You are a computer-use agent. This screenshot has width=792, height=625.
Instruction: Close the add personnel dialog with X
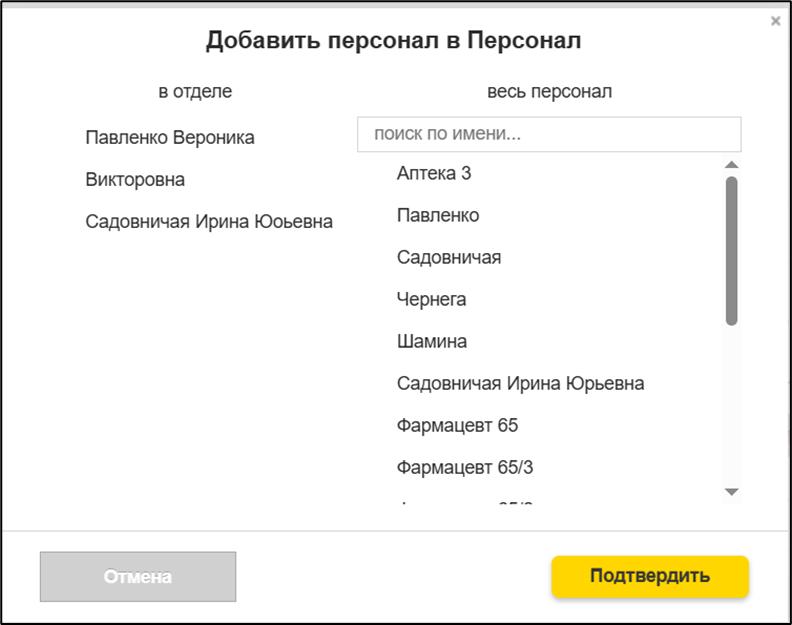tap(775, 21)
